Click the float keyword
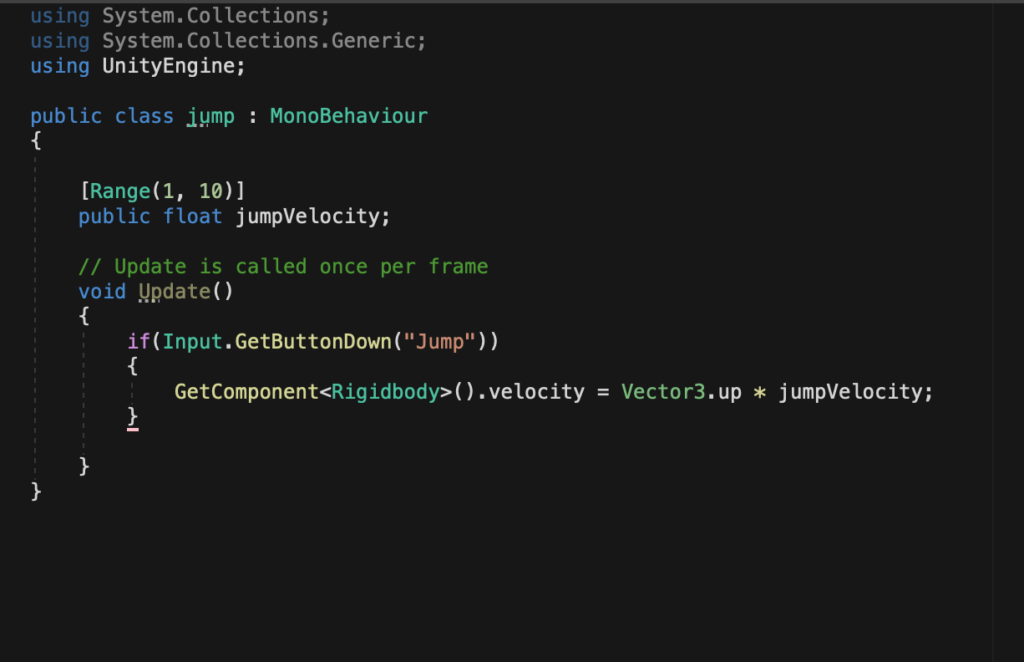1024x662 pixels. (192, 216)
